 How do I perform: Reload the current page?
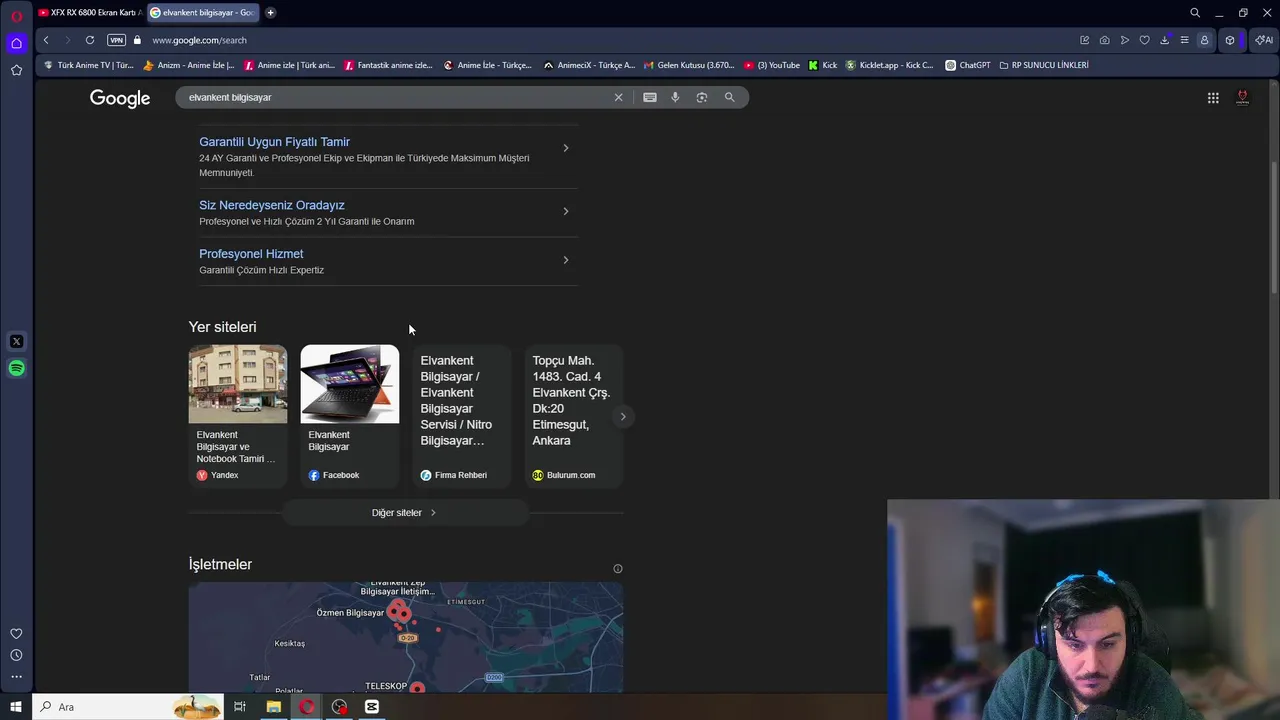(x=90, y=40)
